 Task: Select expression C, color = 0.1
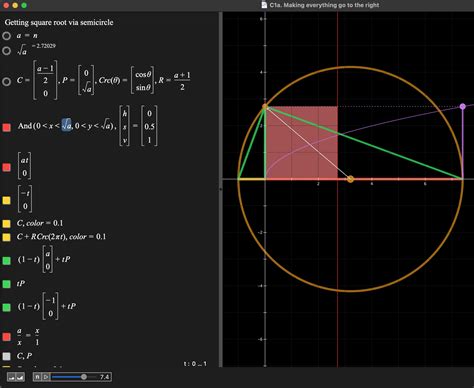(40, 223)
